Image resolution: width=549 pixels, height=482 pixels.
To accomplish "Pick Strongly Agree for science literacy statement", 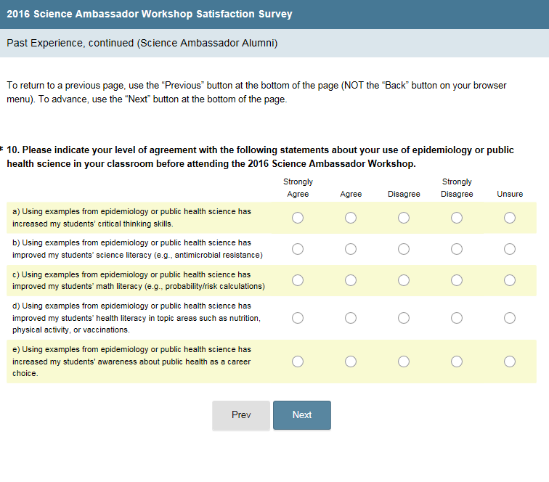I will pos(298,249).
